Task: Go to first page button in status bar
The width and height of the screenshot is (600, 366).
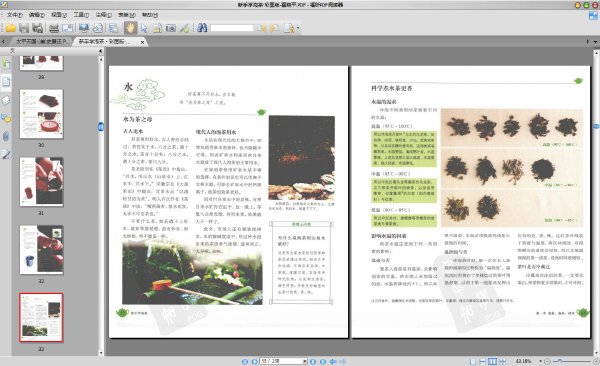Action: 245,361
